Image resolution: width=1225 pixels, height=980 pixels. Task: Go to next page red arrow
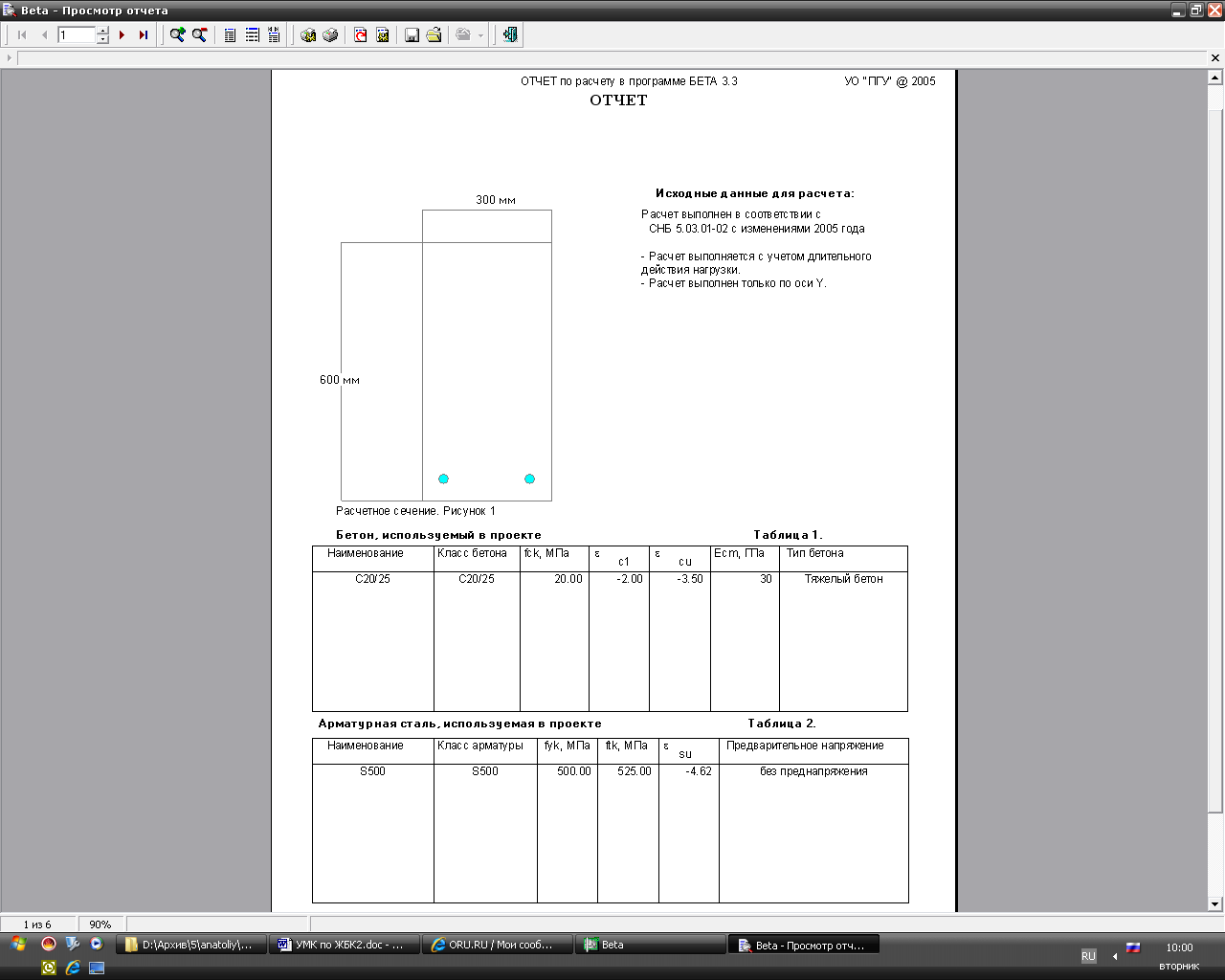pos(122,35)
